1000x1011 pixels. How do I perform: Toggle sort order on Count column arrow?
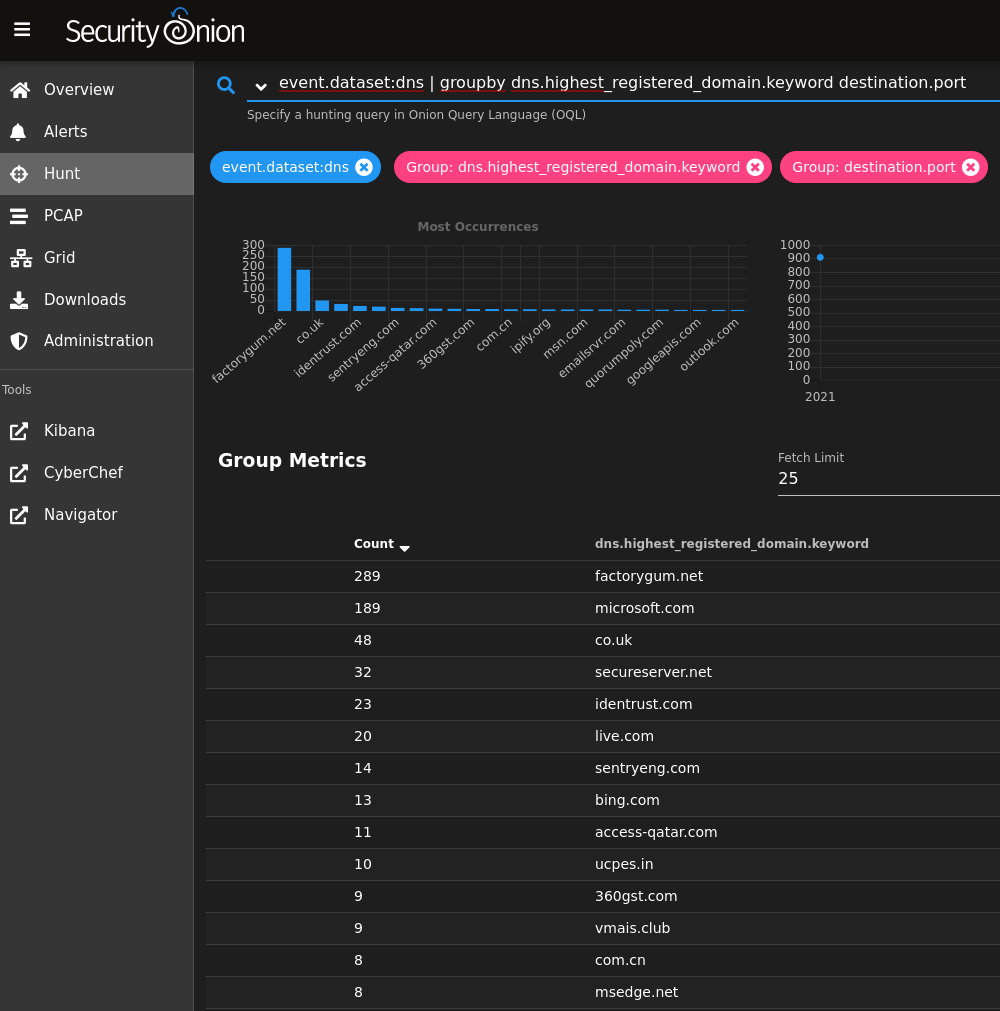405,548
